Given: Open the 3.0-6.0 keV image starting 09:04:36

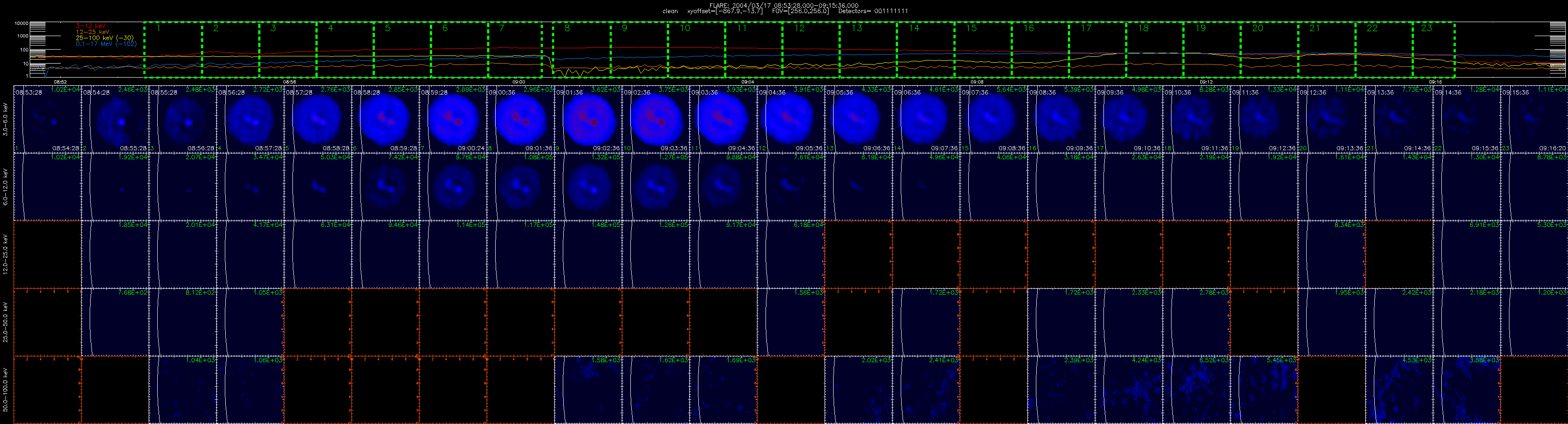Looking at the screenshot, I should point(791,119).
